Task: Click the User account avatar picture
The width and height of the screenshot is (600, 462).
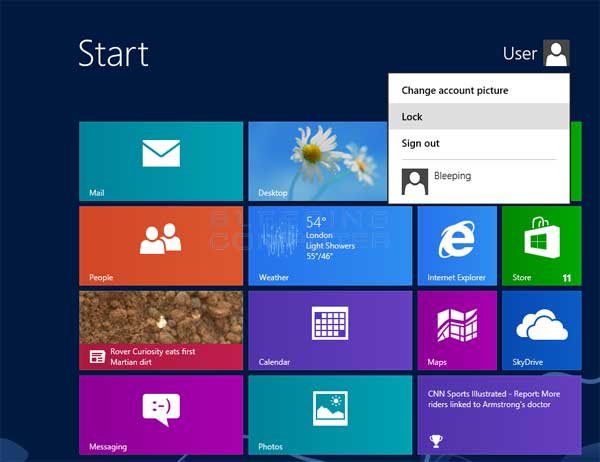Action: [x=556, y=53]
